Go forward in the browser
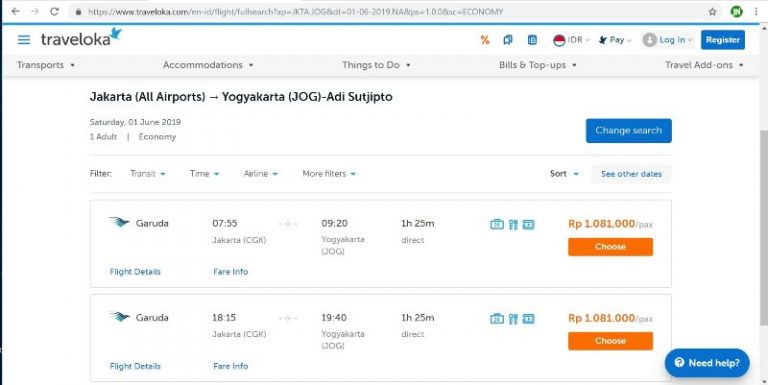This screenshot has height=385, width=768. coord(35,11)
